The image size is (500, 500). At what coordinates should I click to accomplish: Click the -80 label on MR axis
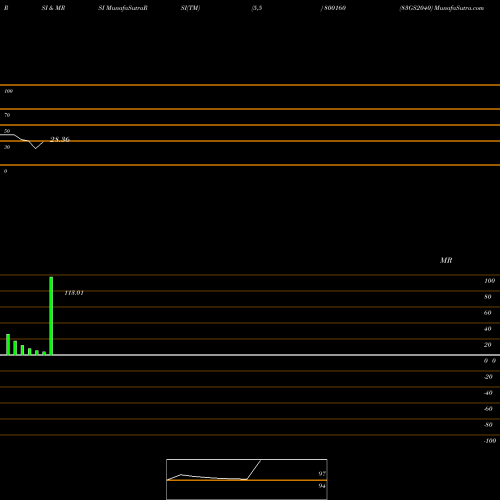[x=488, y=425]
